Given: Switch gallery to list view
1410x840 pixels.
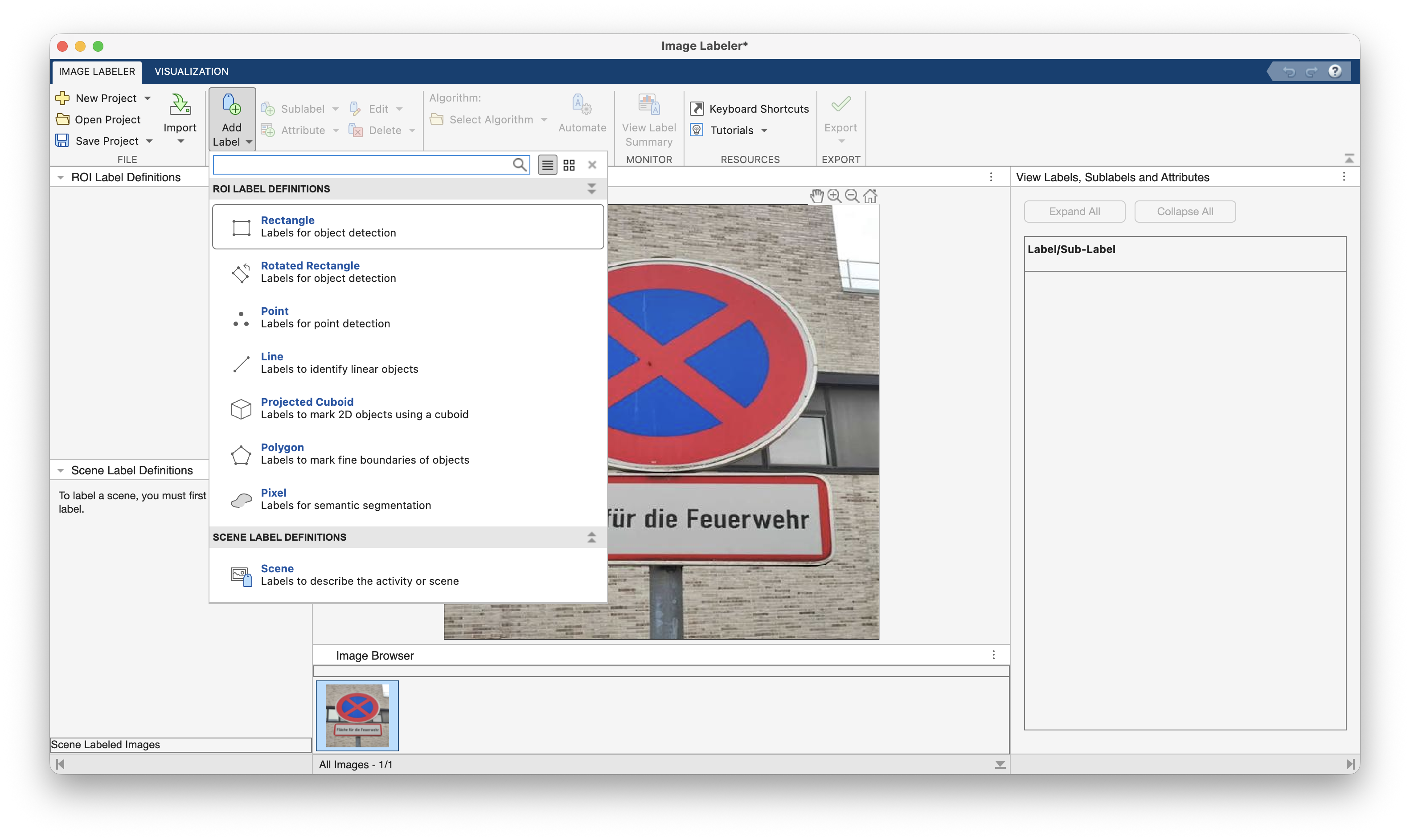Looking at the screenshot, I should click(547, 165).
